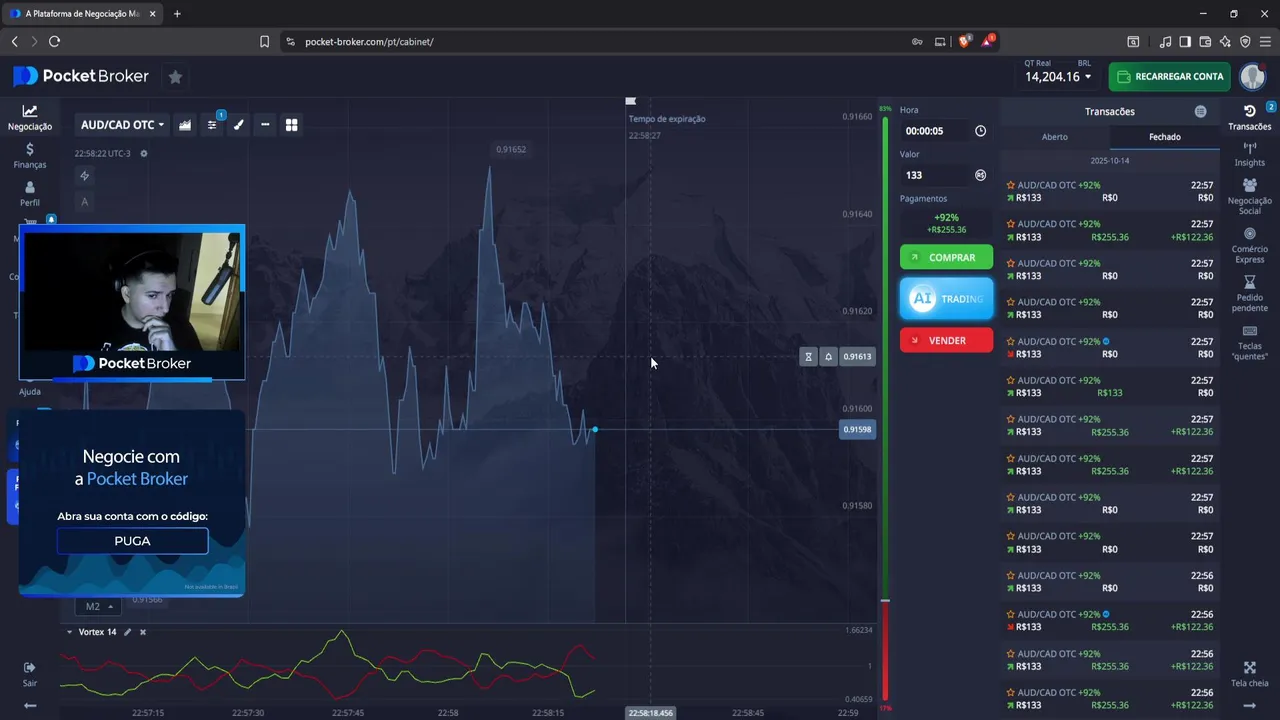Open Brave Shields icon in address bar
Screen dimensions: 1280x720
(x=965, y=41)
